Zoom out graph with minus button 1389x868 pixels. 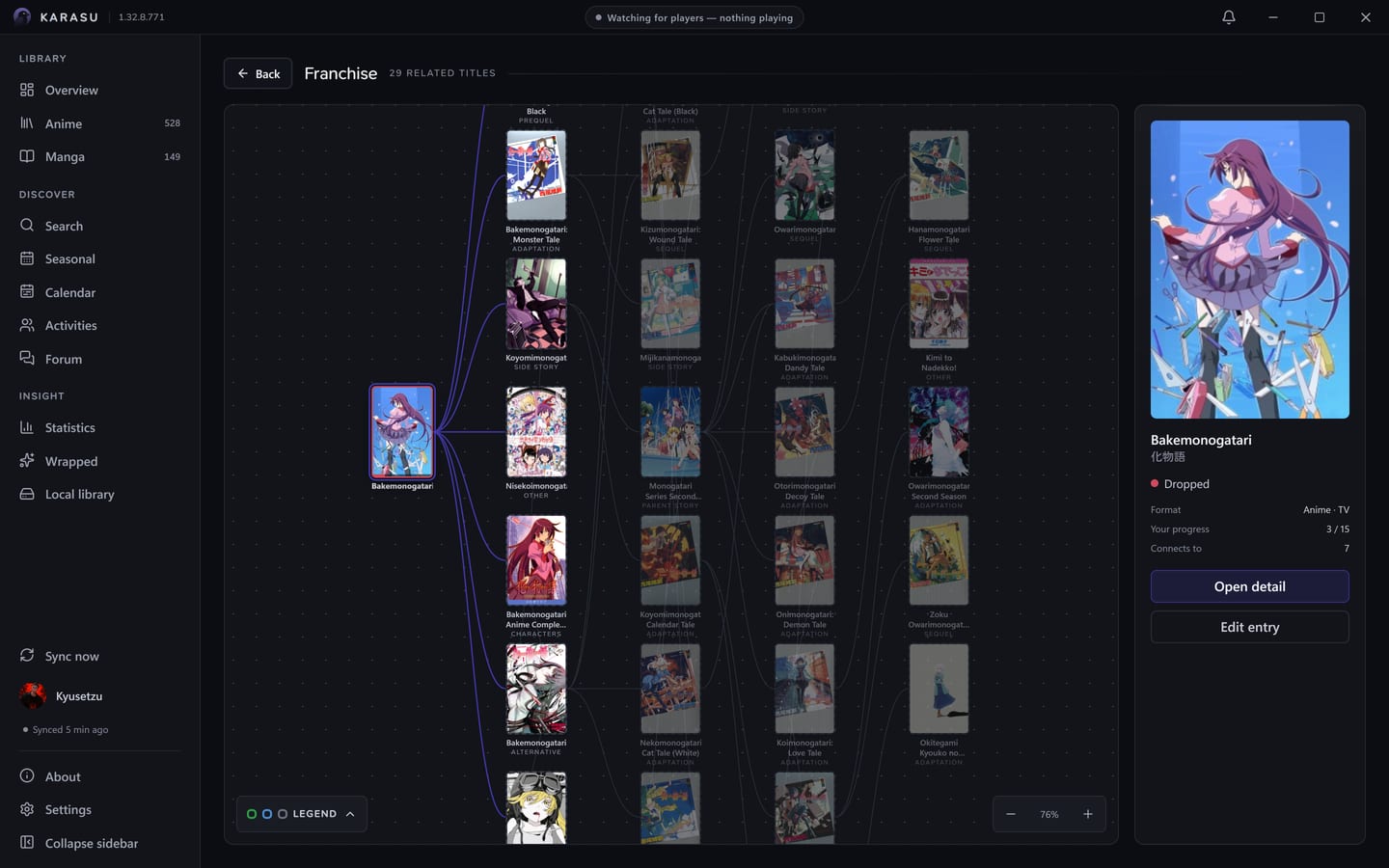pos(1011,814)
